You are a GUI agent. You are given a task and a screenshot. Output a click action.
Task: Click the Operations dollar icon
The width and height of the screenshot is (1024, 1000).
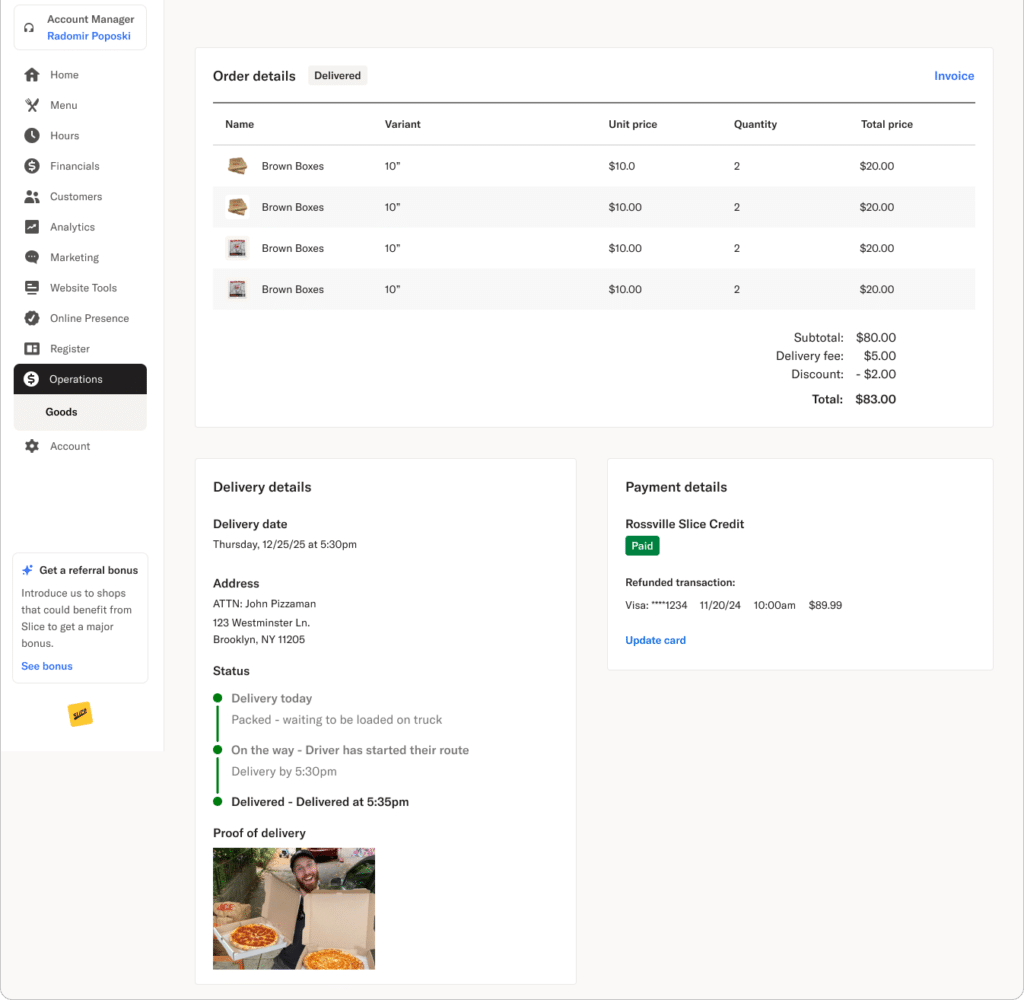pos(31,379)
